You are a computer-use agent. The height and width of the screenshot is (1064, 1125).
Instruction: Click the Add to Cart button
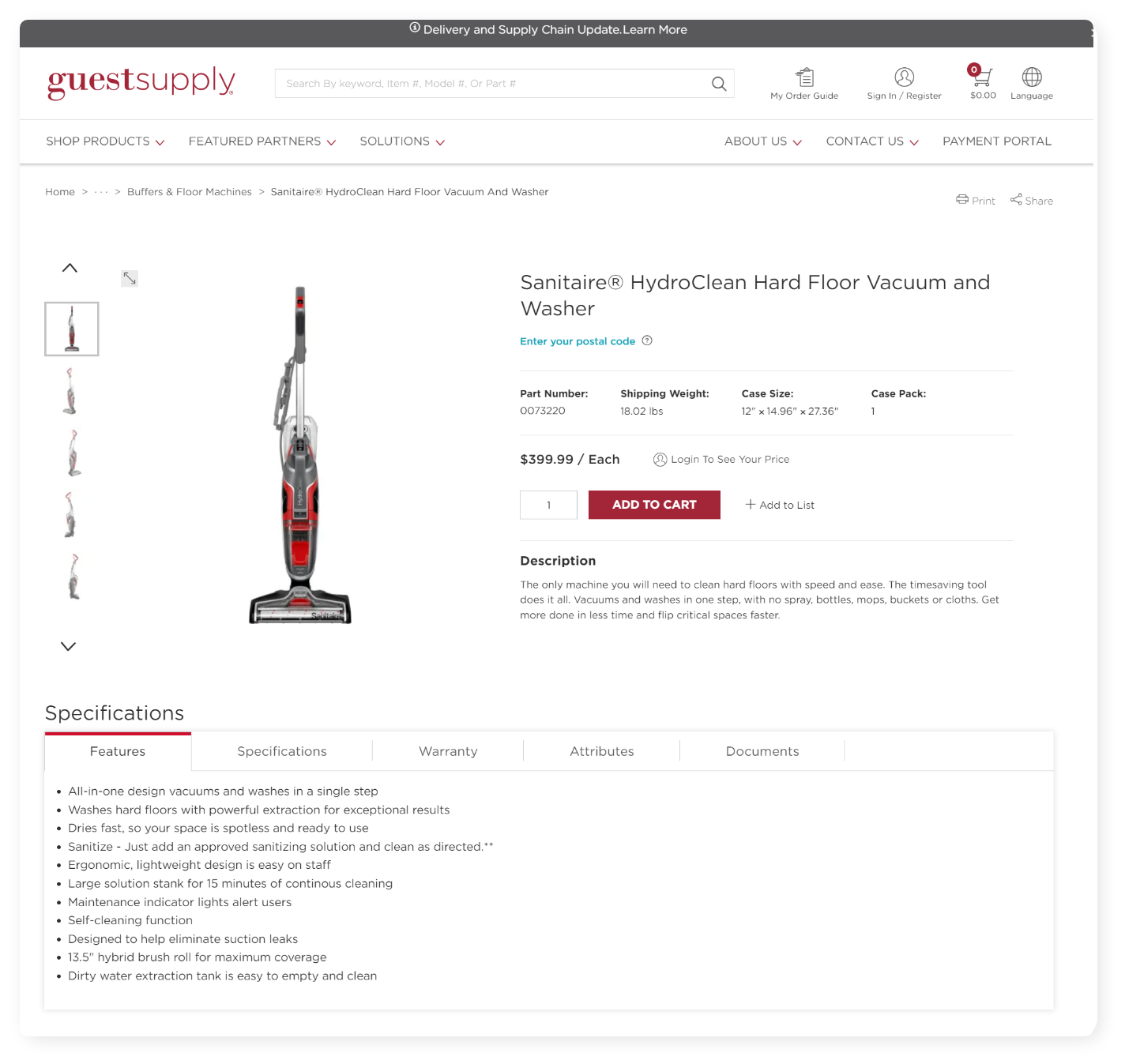coord(654,505)
